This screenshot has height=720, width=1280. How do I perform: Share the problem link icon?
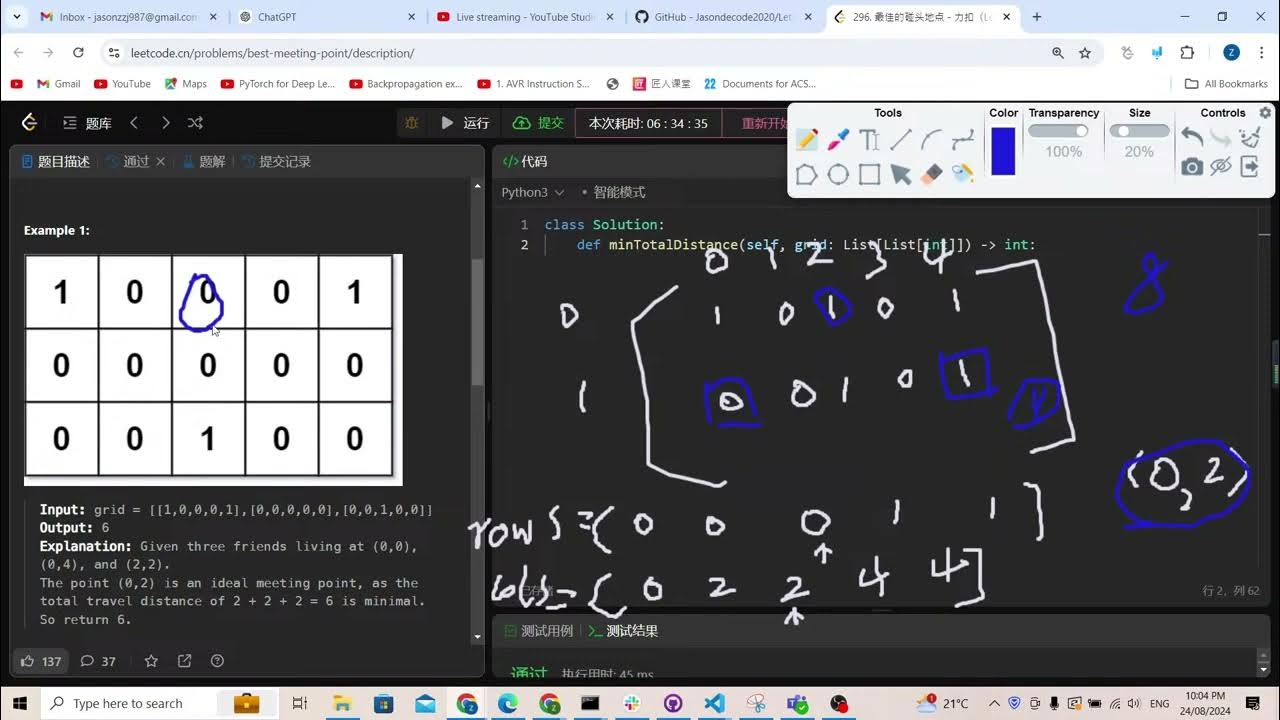[184, 661]
